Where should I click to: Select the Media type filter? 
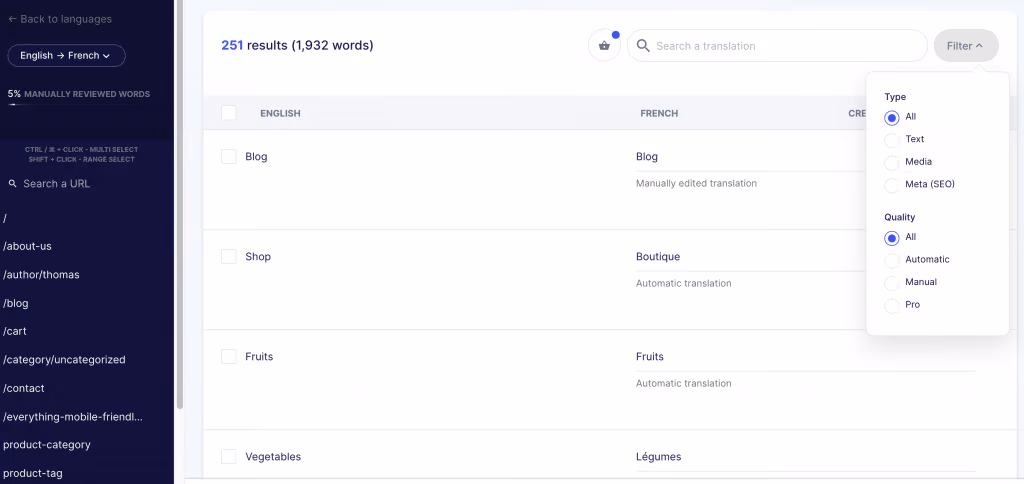(891, 163)
